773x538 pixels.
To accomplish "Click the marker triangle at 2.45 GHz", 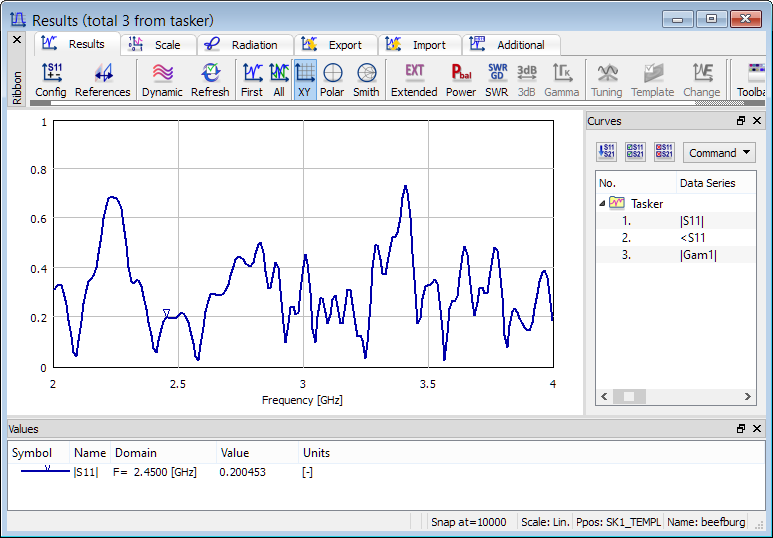I will 167,313.
